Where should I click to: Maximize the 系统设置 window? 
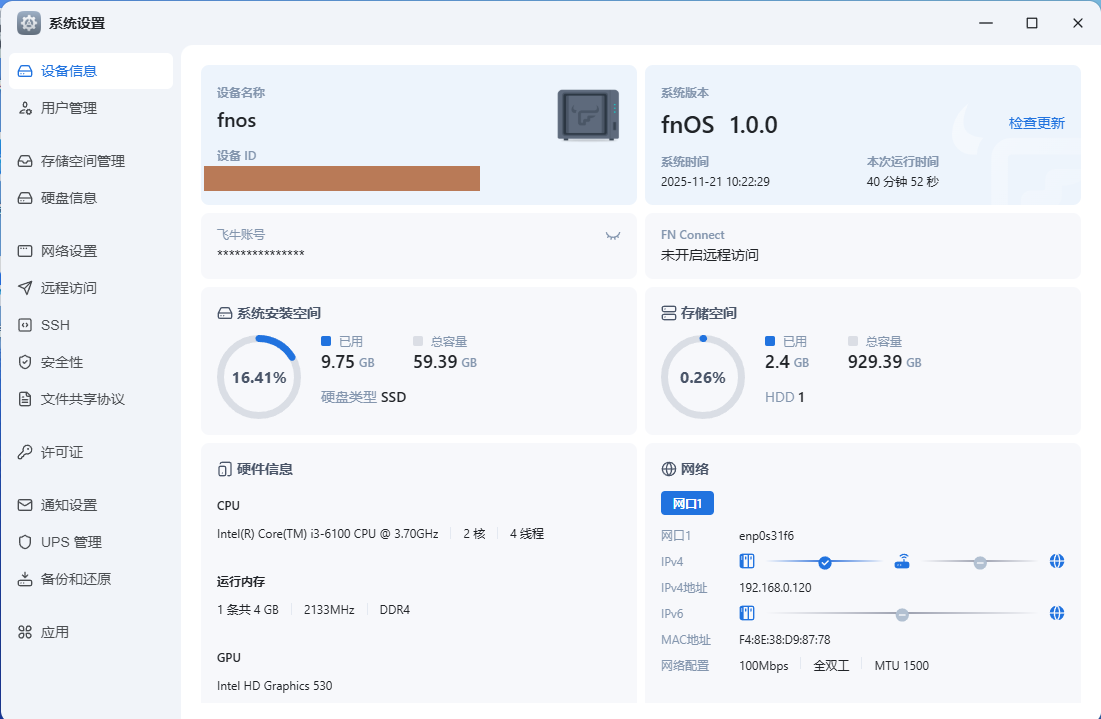(1032, 23)
